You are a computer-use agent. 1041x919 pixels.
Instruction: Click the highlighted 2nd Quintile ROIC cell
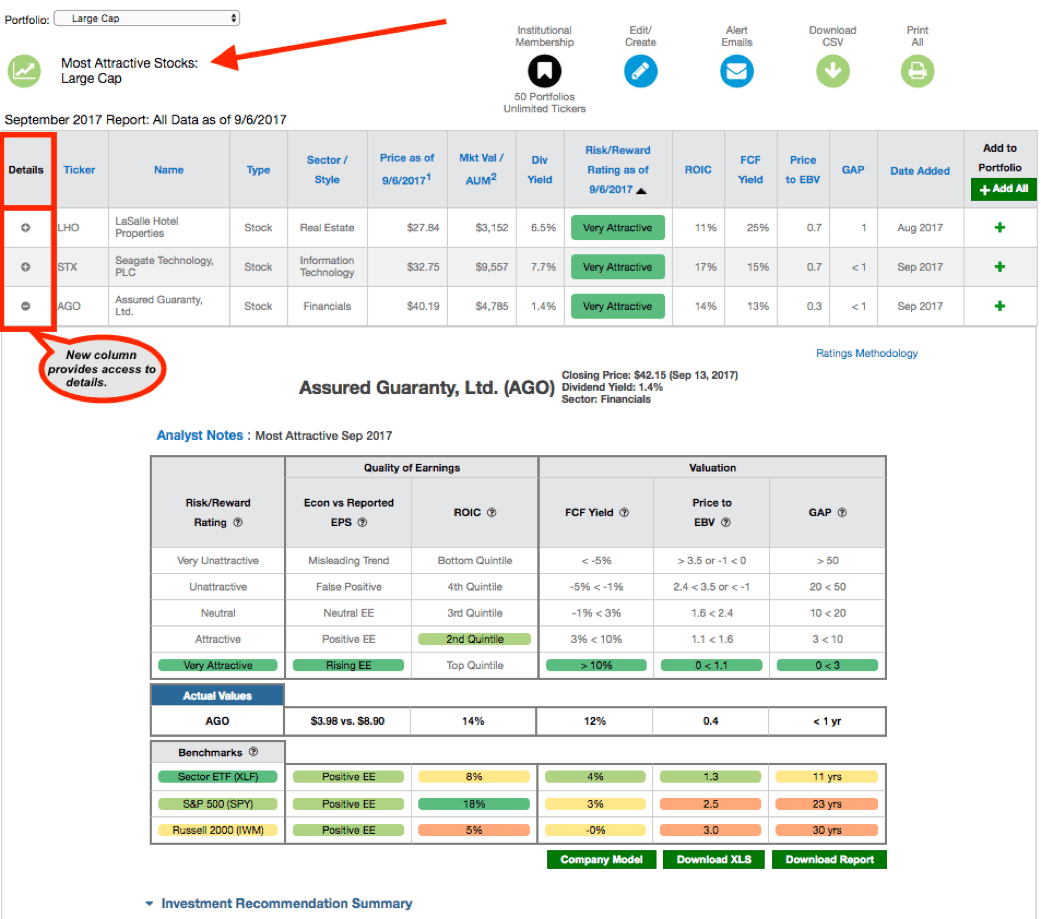475,639
